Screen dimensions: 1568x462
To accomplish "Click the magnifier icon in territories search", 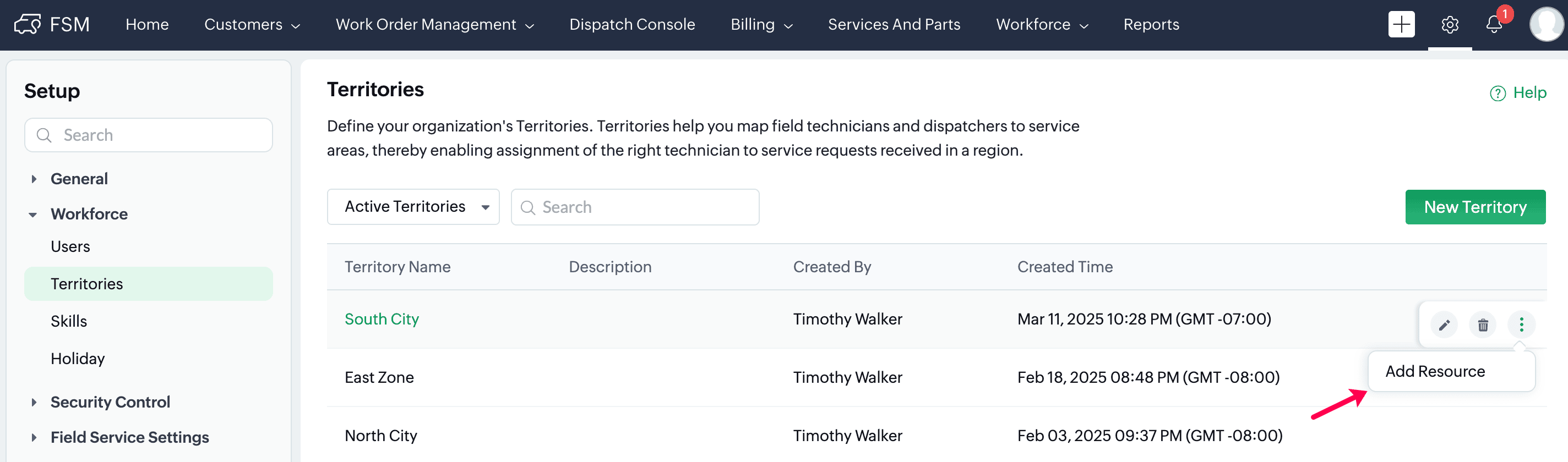I will pos(528,207).
